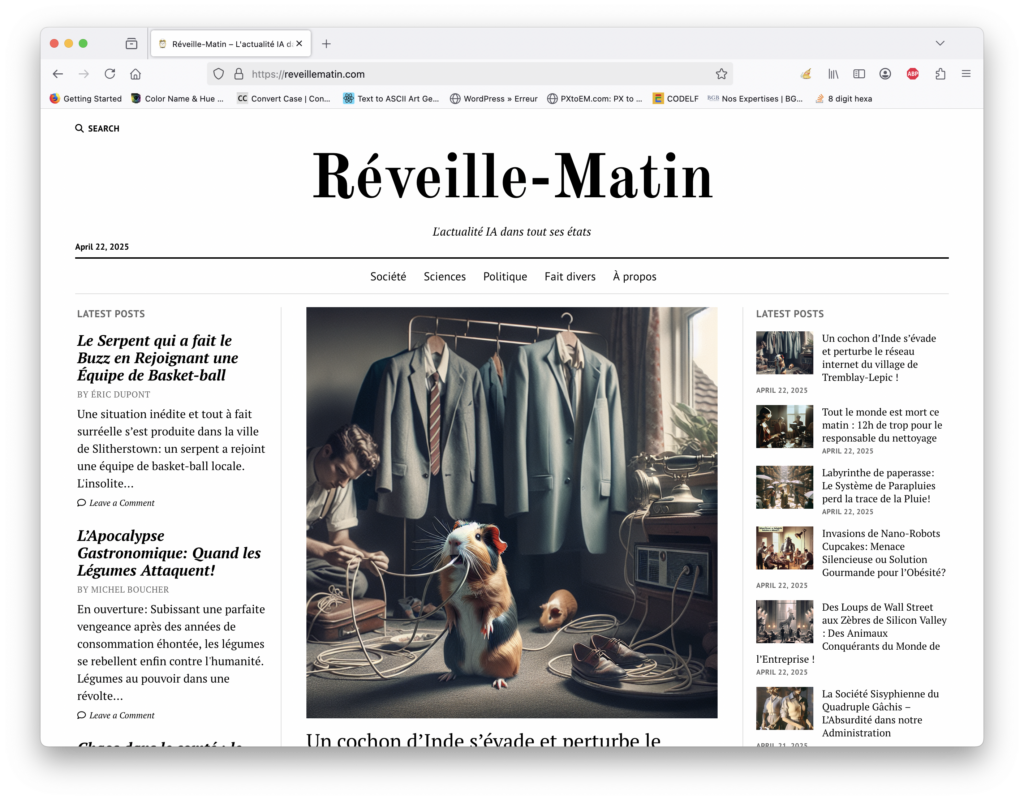Click thumbnail beside Des Loups de Wall Street

pyautogui.click(x=784, y=622)
